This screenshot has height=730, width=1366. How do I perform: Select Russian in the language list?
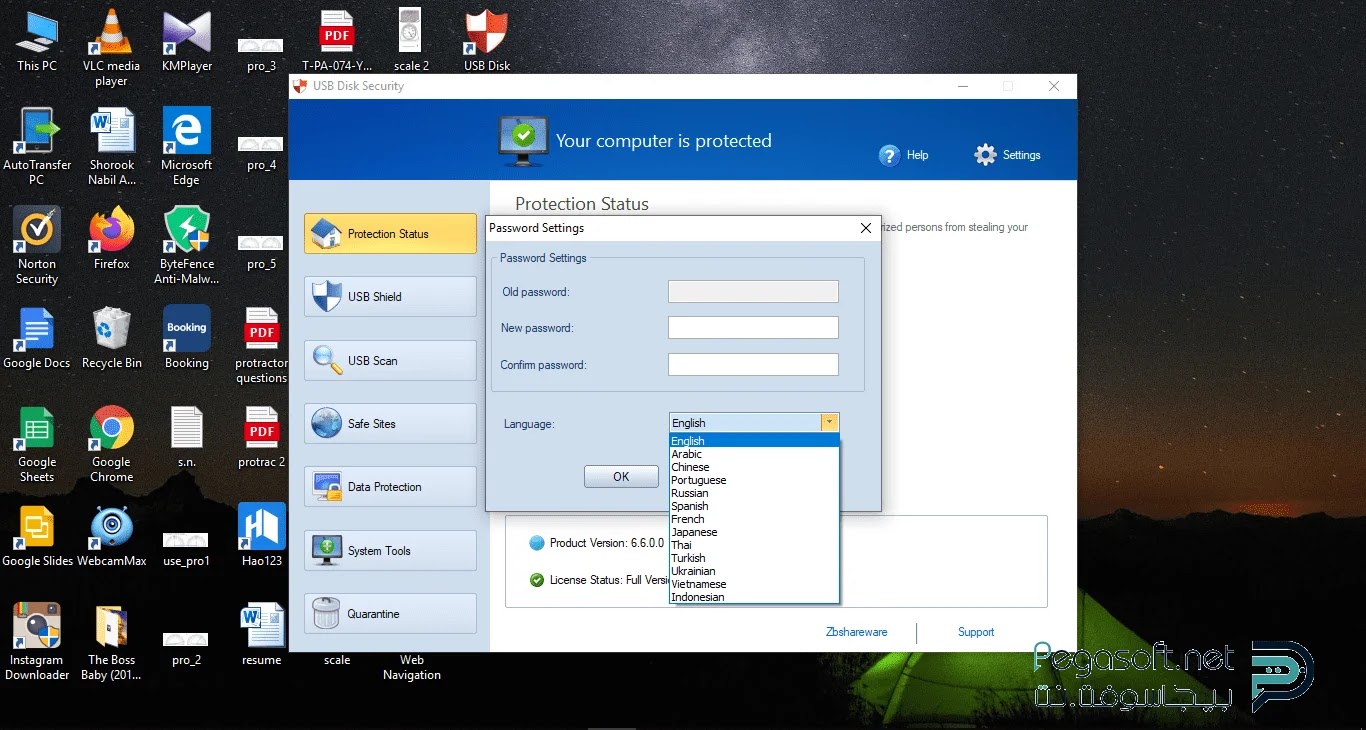754,493
